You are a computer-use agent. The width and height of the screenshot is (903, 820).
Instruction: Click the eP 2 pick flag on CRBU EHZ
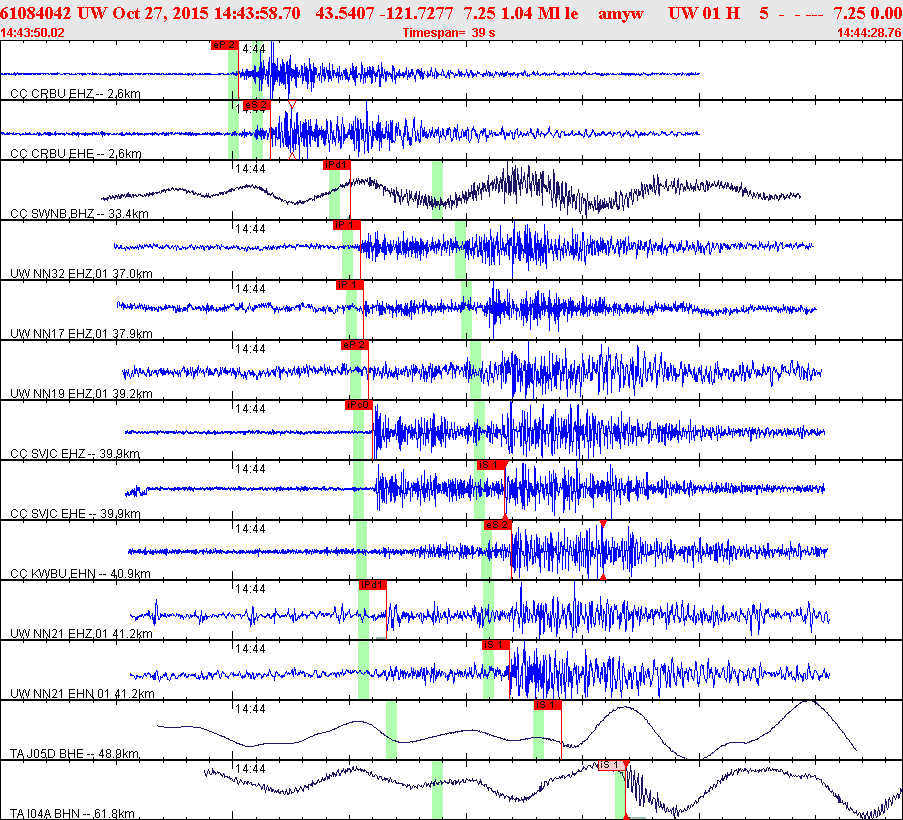[x=224, y=45]
